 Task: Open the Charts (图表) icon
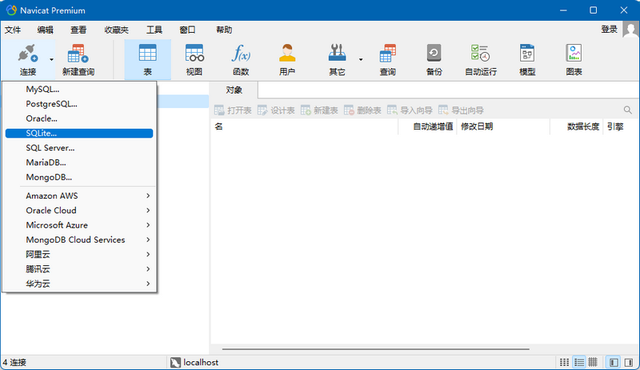(573, 60)
